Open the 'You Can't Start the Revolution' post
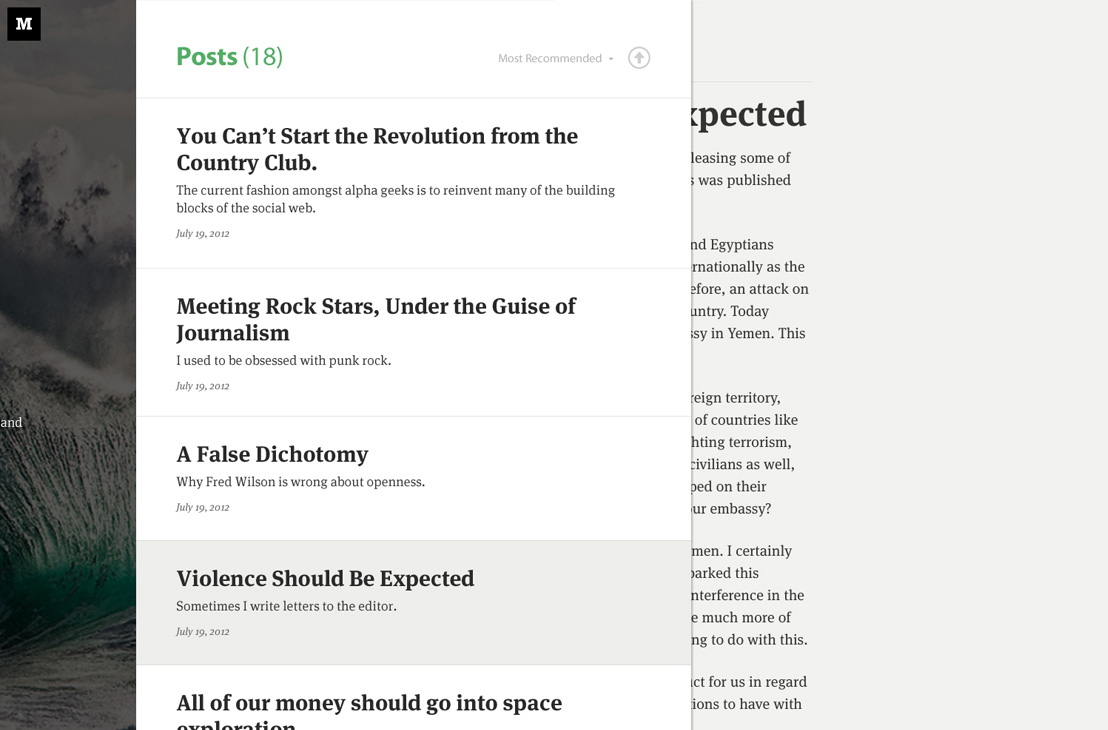The height and width of the screenshot is (730, 1108). [x=377, y=149]
